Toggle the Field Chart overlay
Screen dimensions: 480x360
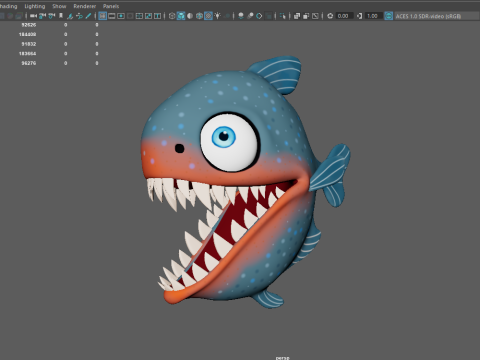point(139,16)
